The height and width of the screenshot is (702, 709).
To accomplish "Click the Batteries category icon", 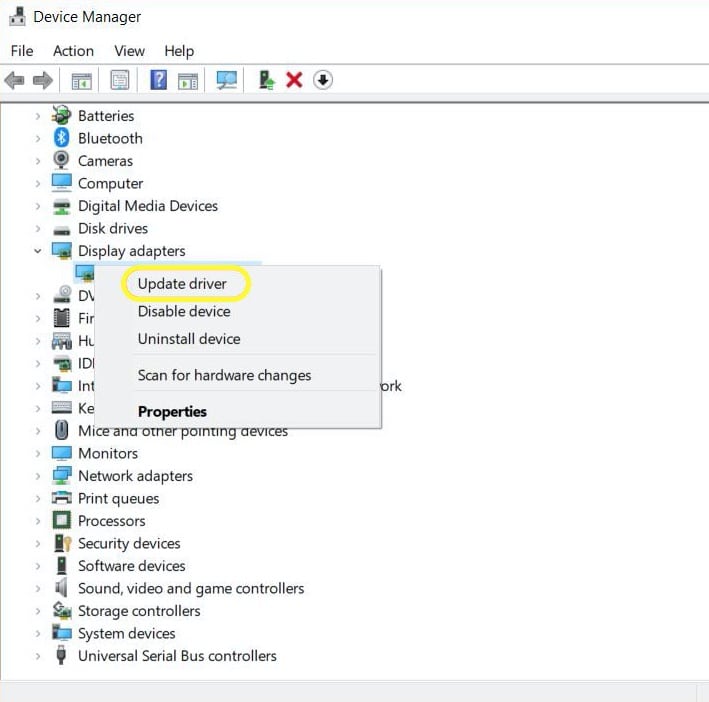I will [61, 115].
